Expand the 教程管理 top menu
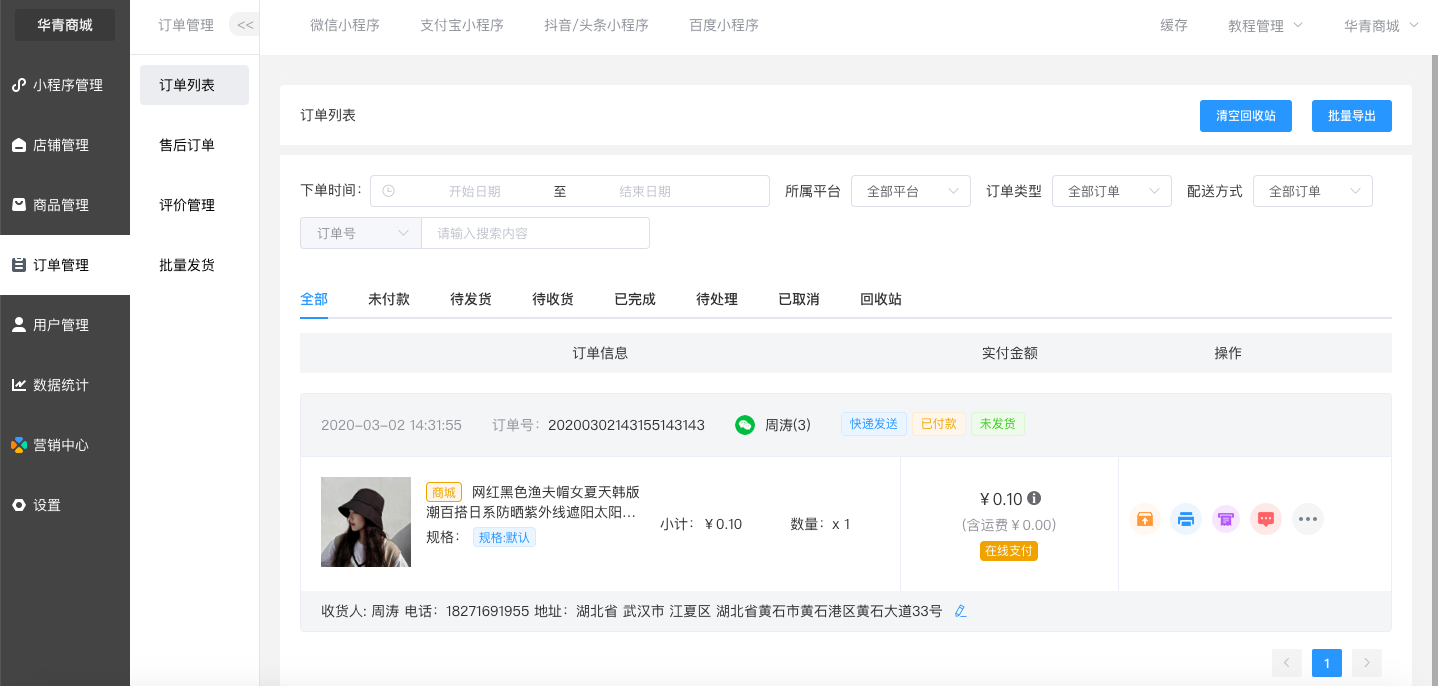 (x=1265, y=26)
